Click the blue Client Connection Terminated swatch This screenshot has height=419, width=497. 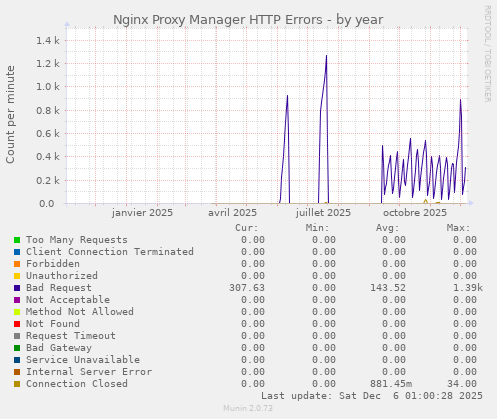(x=17, y=252)
